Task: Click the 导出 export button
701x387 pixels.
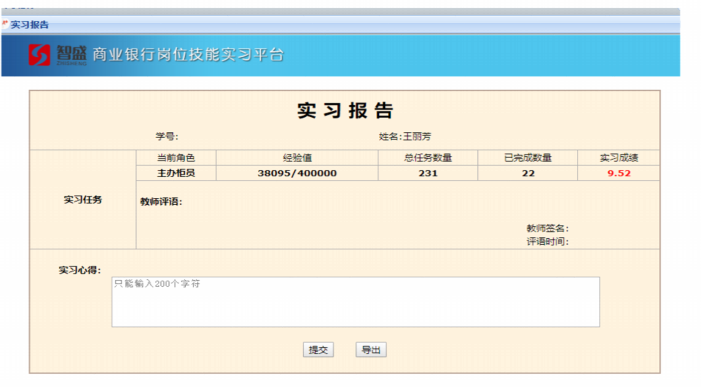Action: [x=371, y=349]
